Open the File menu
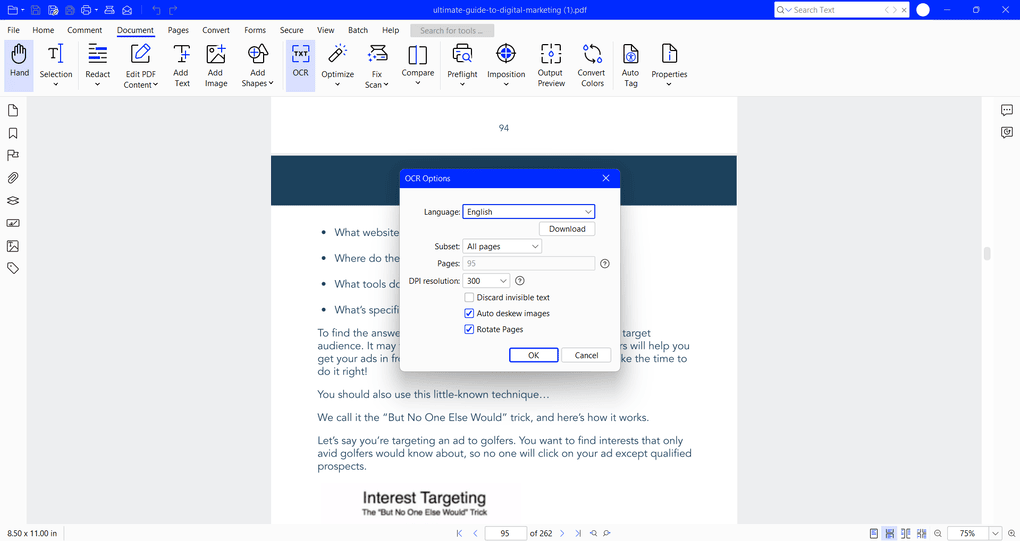Screen dimensions: 1020x541 tap(13, 30)
